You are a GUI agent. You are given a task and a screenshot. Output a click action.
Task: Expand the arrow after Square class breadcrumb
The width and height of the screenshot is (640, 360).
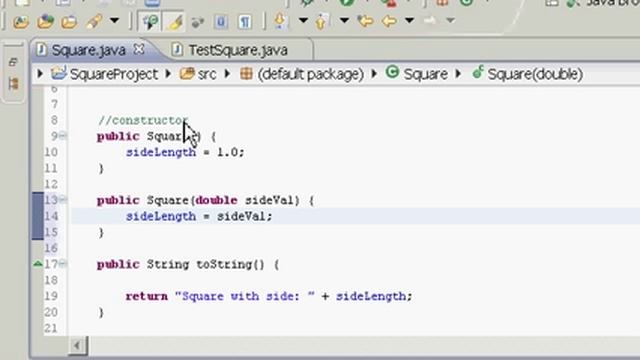458,74
